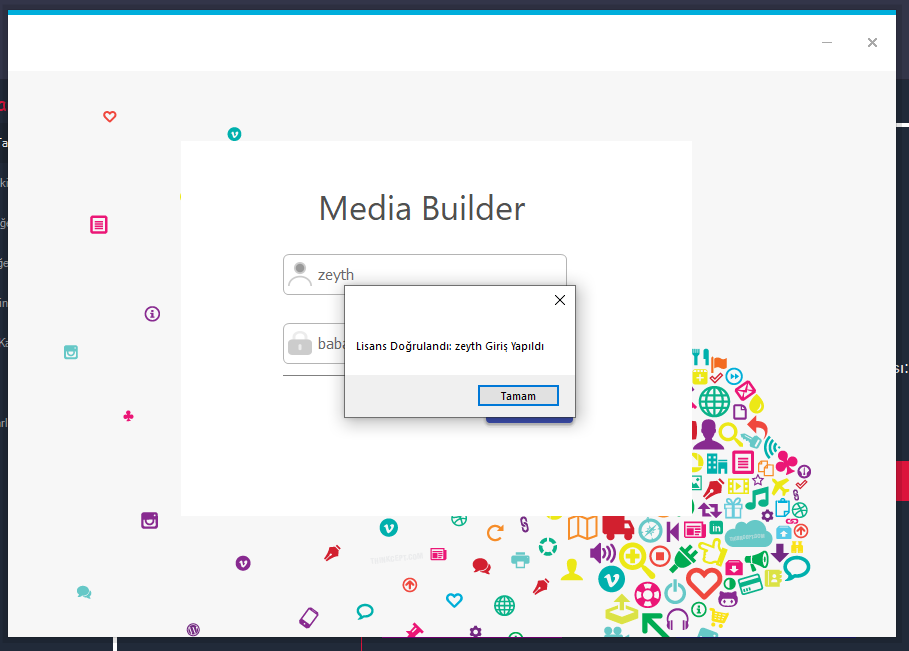Click the Tamam button in the dialog
Screen dimensions: 909x651
point(518,396)
